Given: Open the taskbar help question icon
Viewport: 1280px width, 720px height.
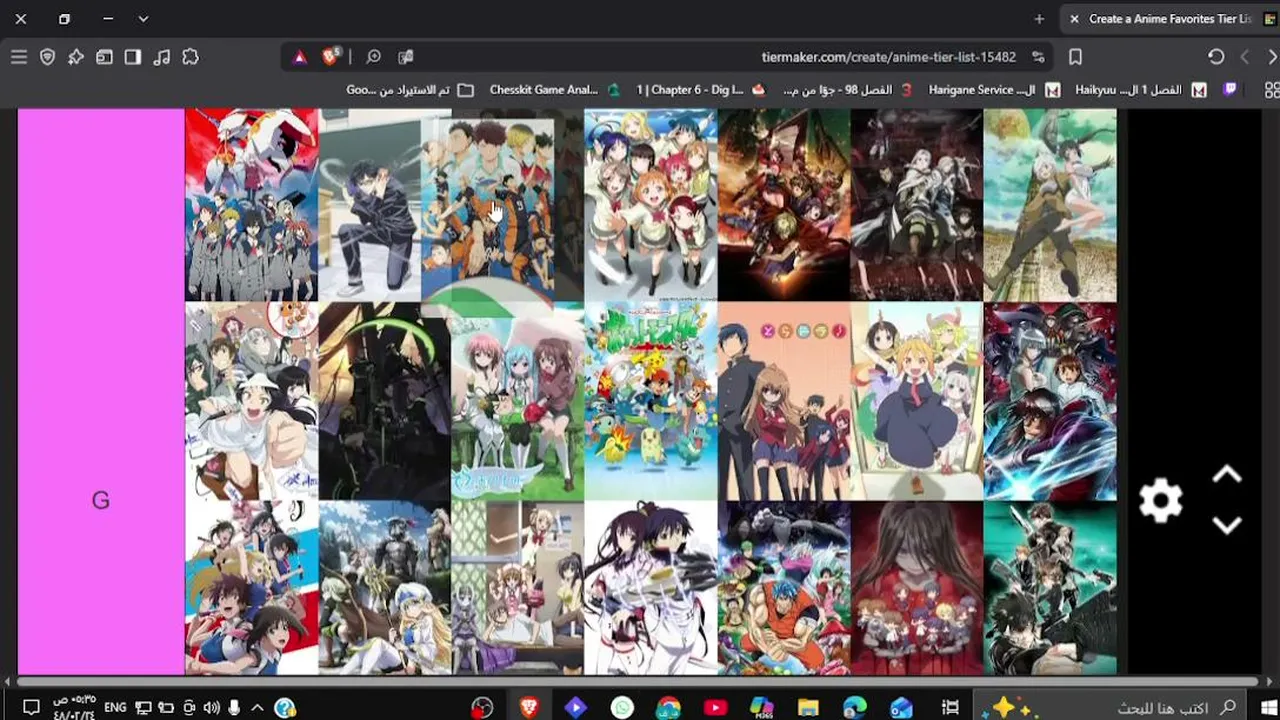Looking at the screenshot, I should tap(285, 708).
